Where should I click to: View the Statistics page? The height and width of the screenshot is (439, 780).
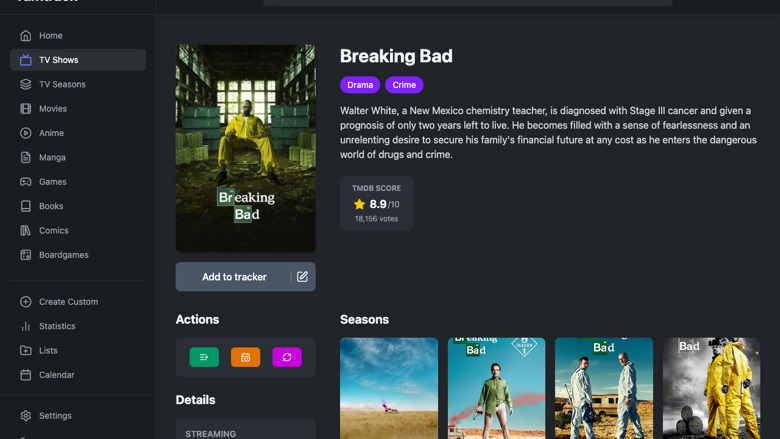coord(78,326)
